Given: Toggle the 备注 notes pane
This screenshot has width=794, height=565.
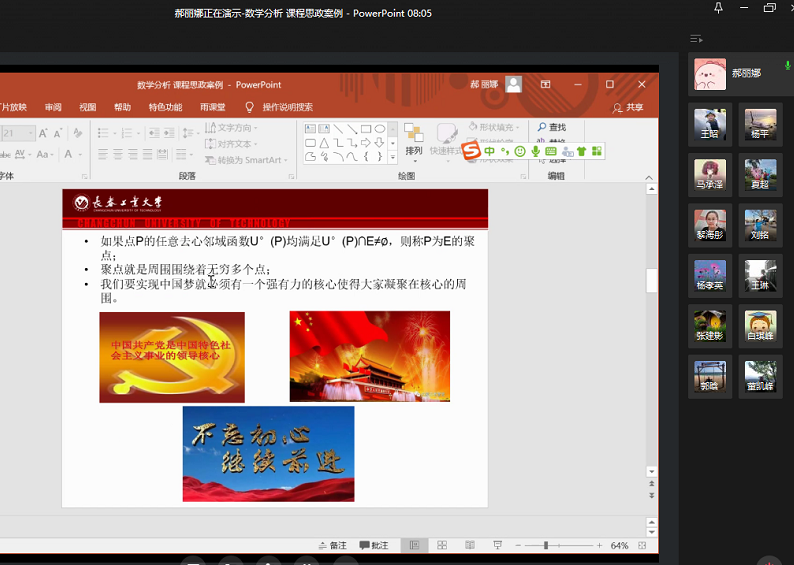Looking at the screenshot, I should coord(333,546).
